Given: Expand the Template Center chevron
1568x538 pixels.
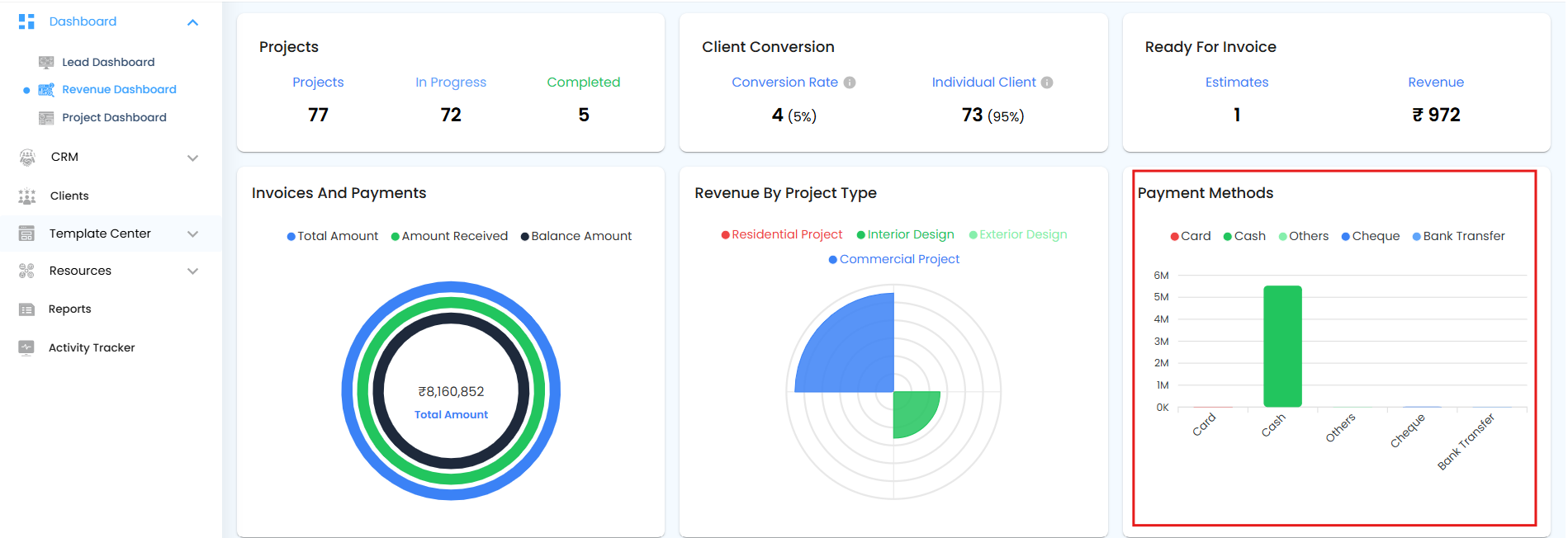Looking at the screenshot, I should (x=192, y=234).
